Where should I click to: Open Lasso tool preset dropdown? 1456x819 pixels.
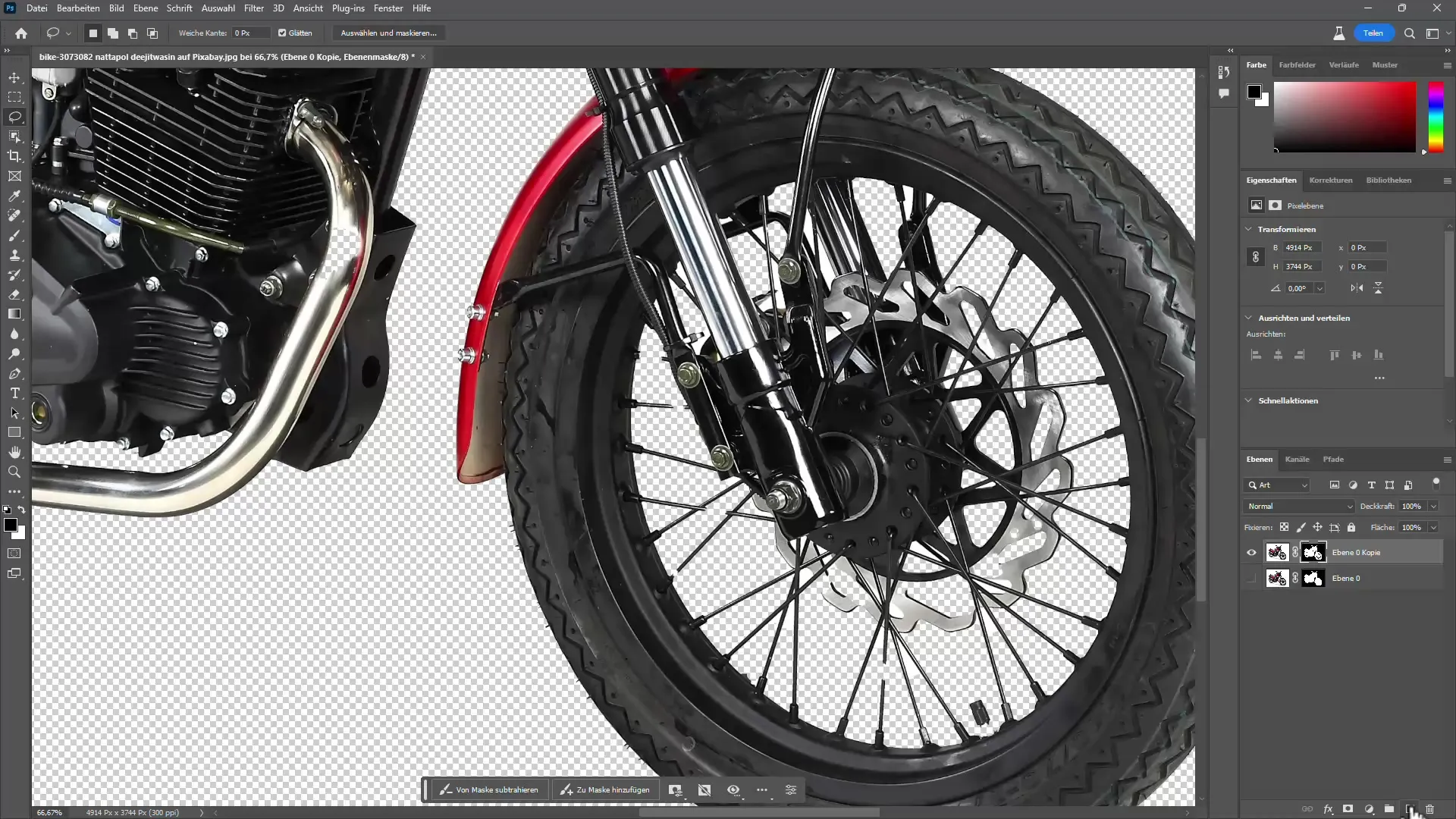point(68,33)
